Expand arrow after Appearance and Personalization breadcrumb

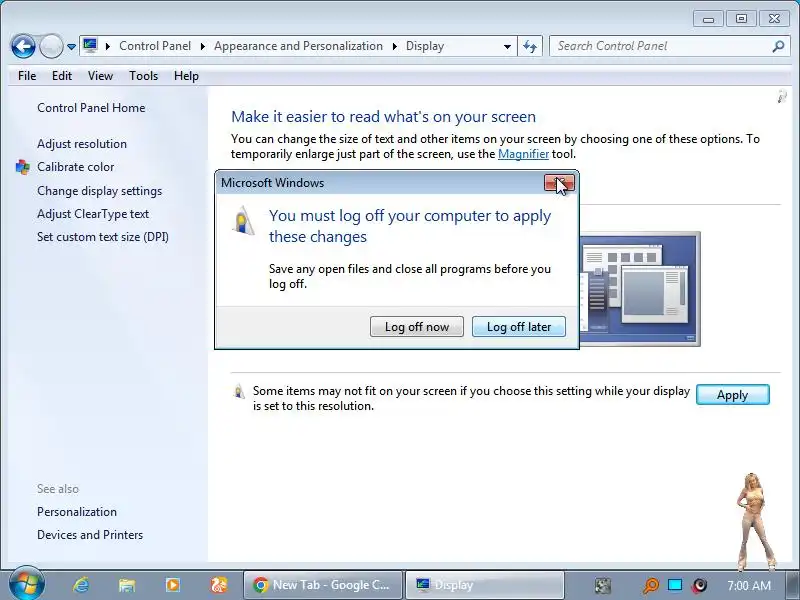click(394, 46)
